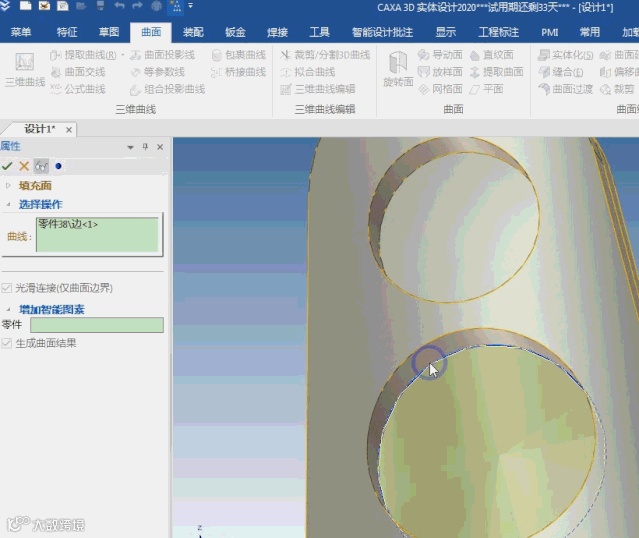Click the 旋转面 surface tool
639x538 pixels.
398,69
